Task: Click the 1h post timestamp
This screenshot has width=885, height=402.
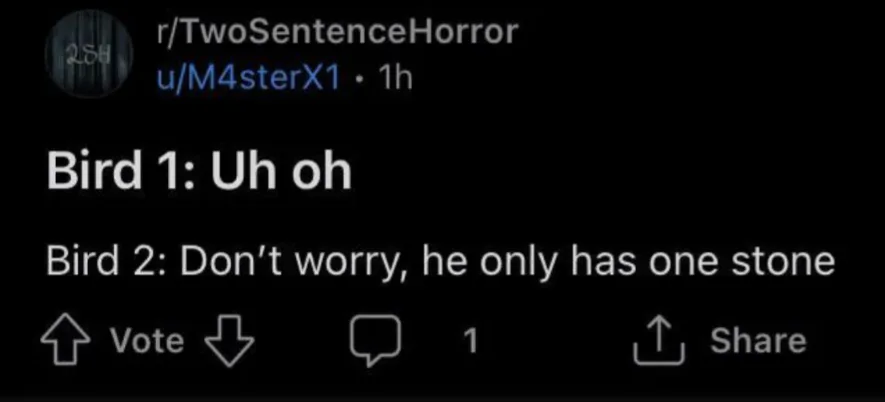Action: (x=395, y=78)
